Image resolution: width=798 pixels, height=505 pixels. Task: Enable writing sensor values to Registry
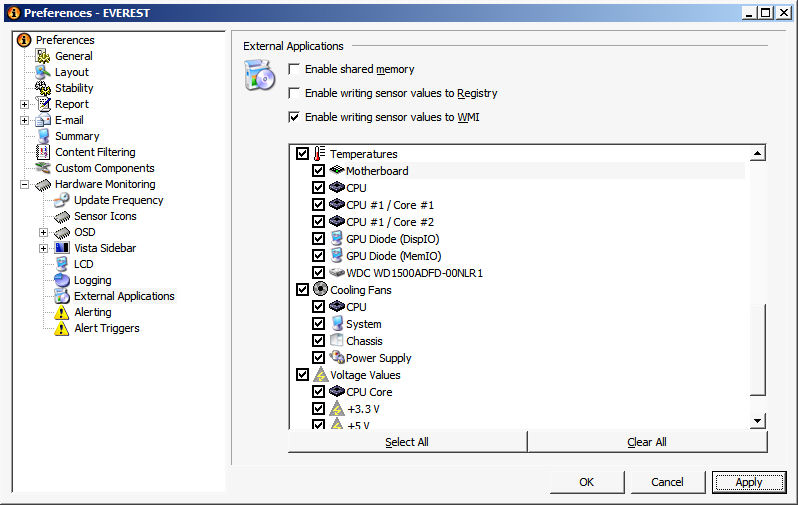coord(294,93)
